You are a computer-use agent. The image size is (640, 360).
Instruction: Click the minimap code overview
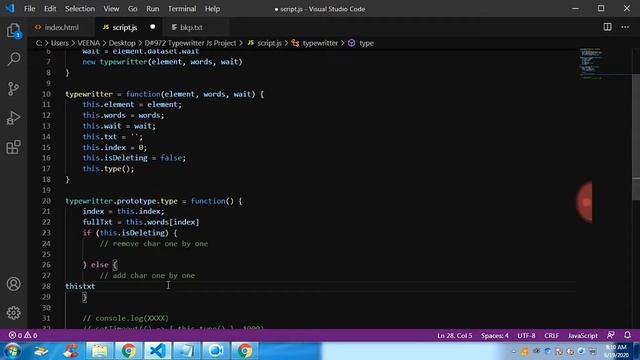[591, 63]
